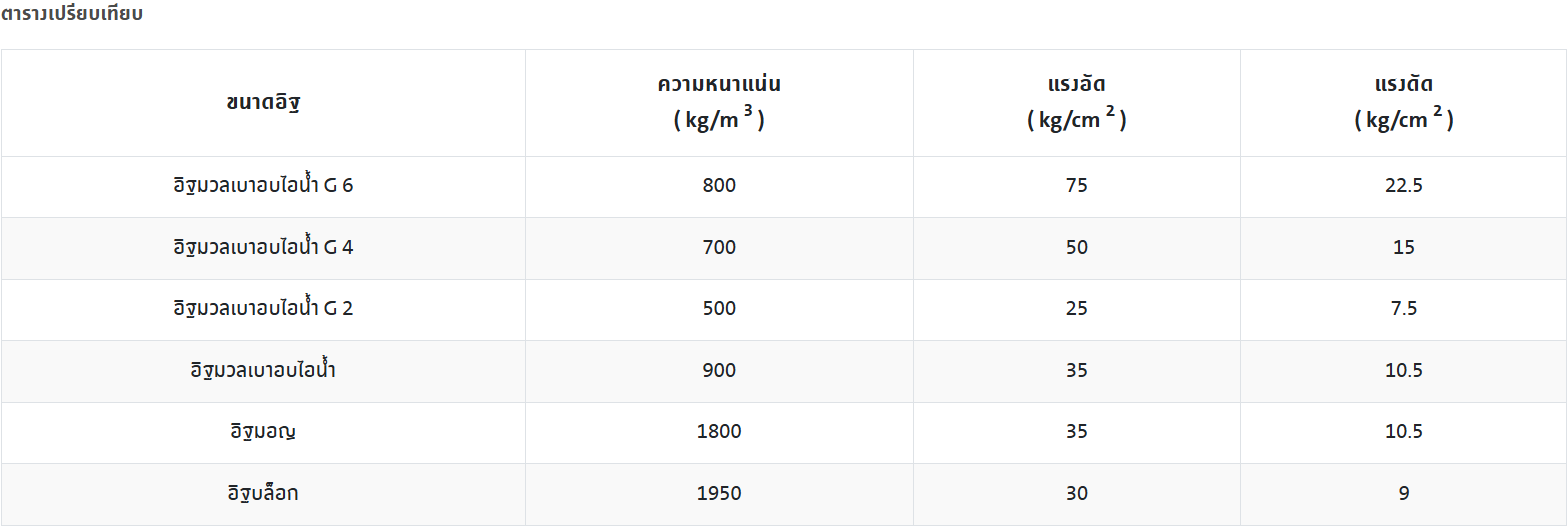Screen dimensions: 1567x526
Task: Select the compressive strength value 50
Action: click(1076, 247)
